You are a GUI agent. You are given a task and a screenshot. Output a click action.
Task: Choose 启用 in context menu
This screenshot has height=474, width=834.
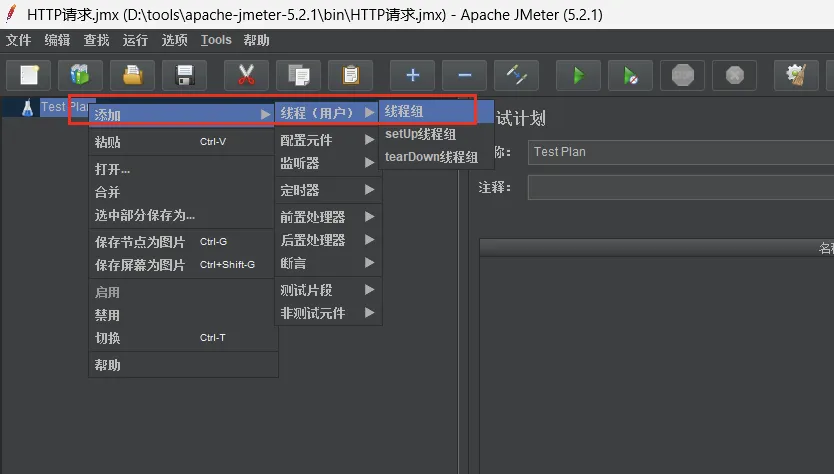point(182,292)
